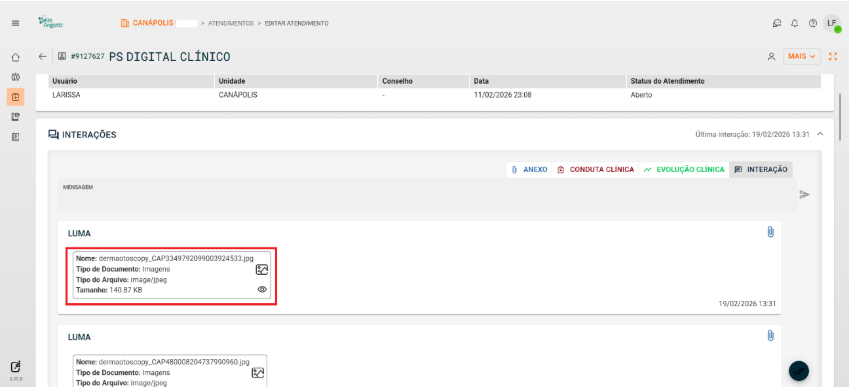Toggle fullscreen icon beside MAIS
Viewport: 849px width, 387px height.
pyautogui.click(x=833, y=56)
